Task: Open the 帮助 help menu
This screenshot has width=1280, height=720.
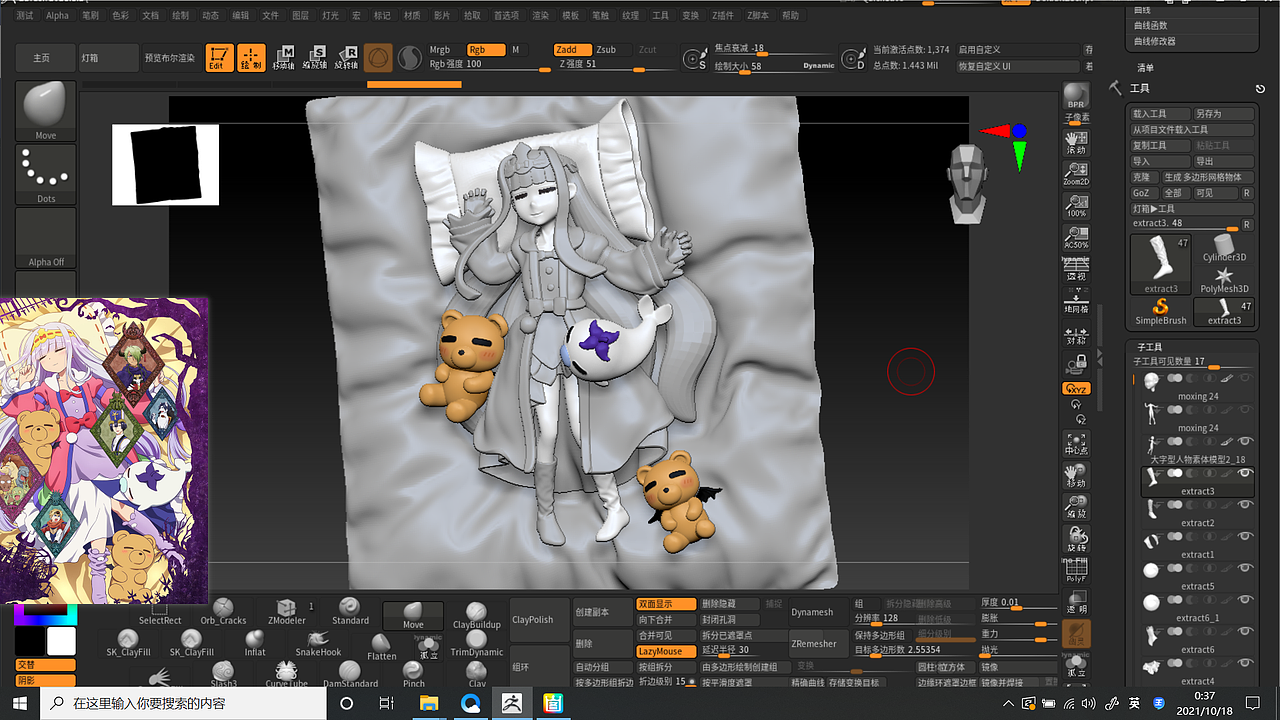Action: click(791, 16)
